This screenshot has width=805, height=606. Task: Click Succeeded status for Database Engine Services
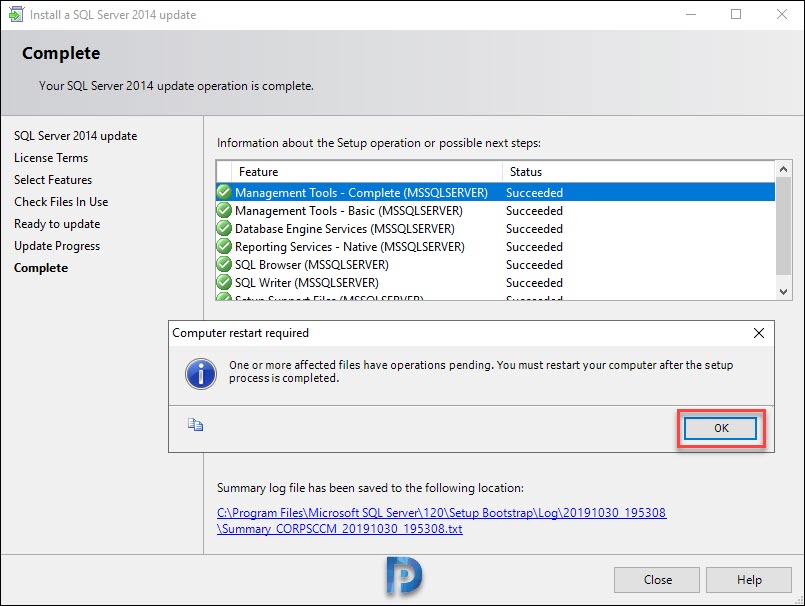(x=534, y=229)
